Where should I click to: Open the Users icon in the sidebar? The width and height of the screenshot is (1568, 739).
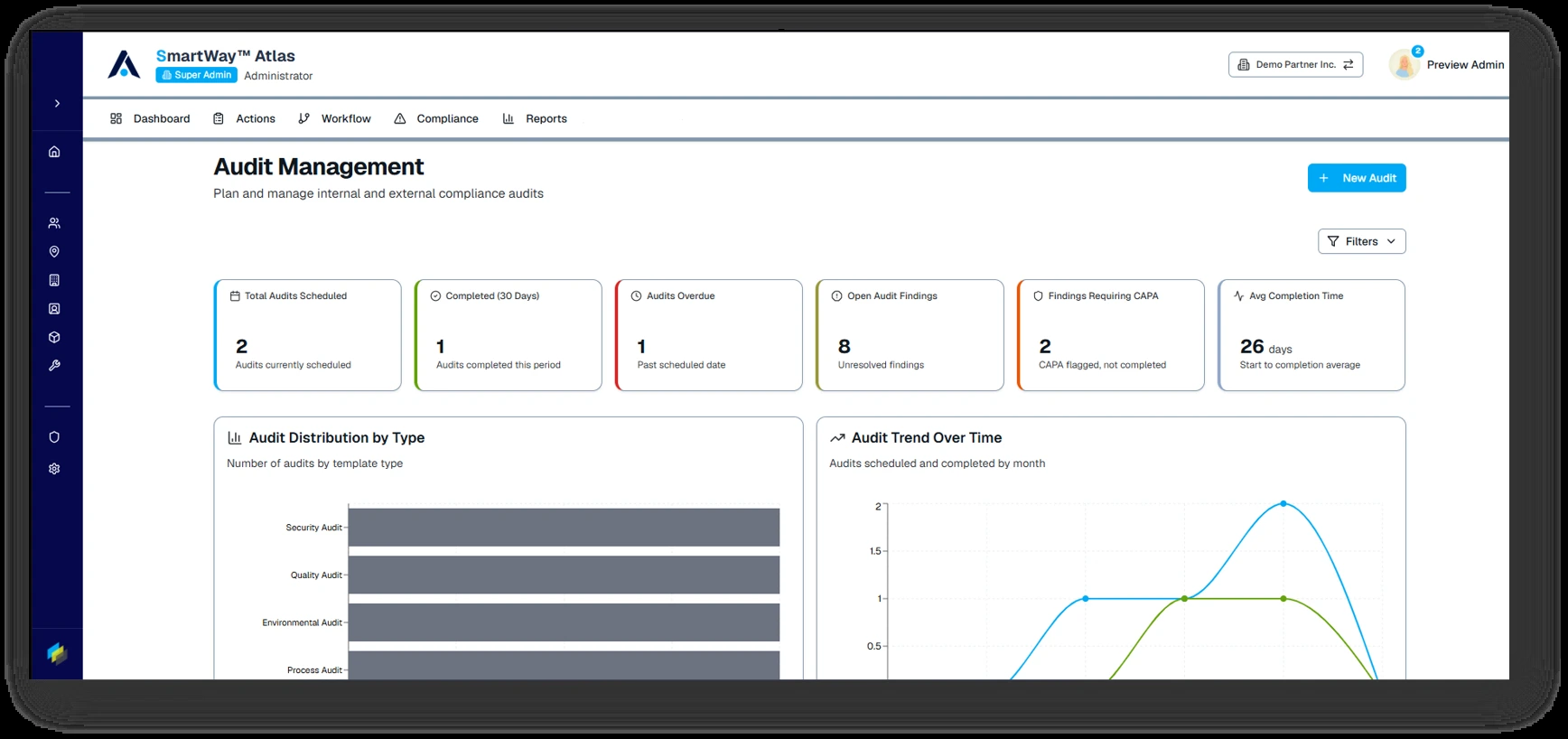54,223
